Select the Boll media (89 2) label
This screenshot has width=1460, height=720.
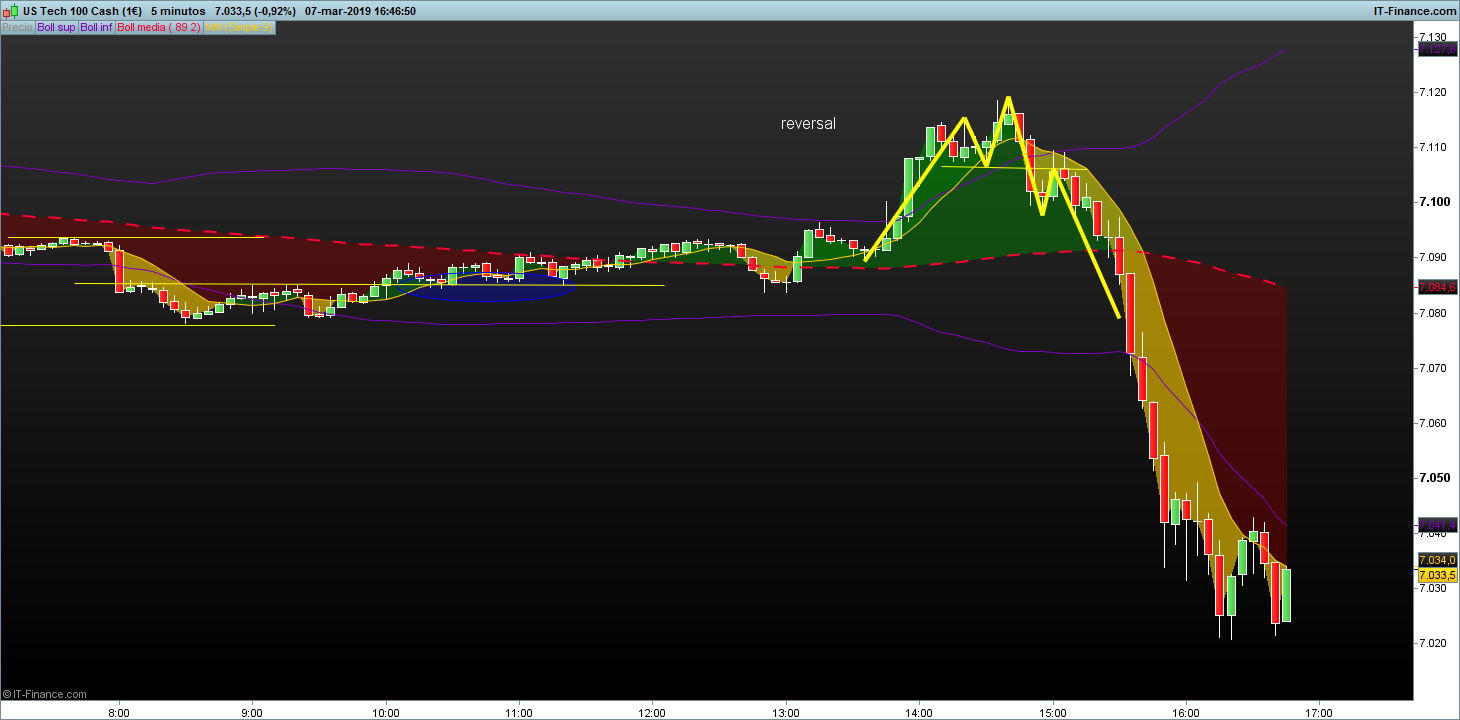point(158,28)
